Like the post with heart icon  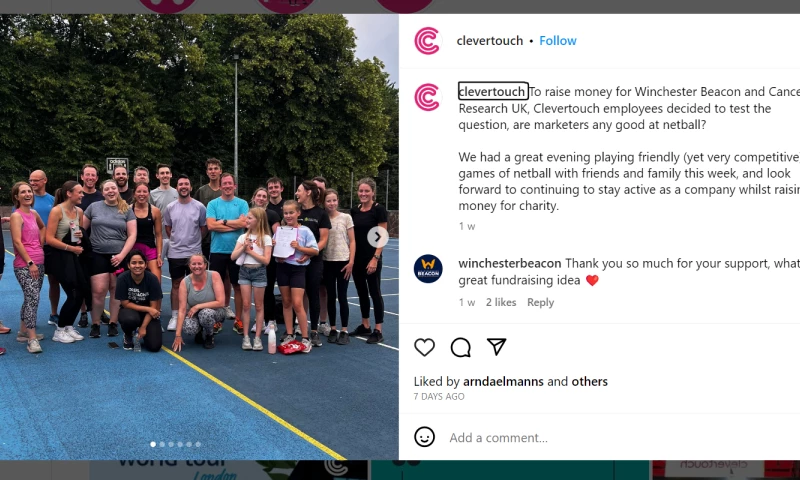(424, 347)
